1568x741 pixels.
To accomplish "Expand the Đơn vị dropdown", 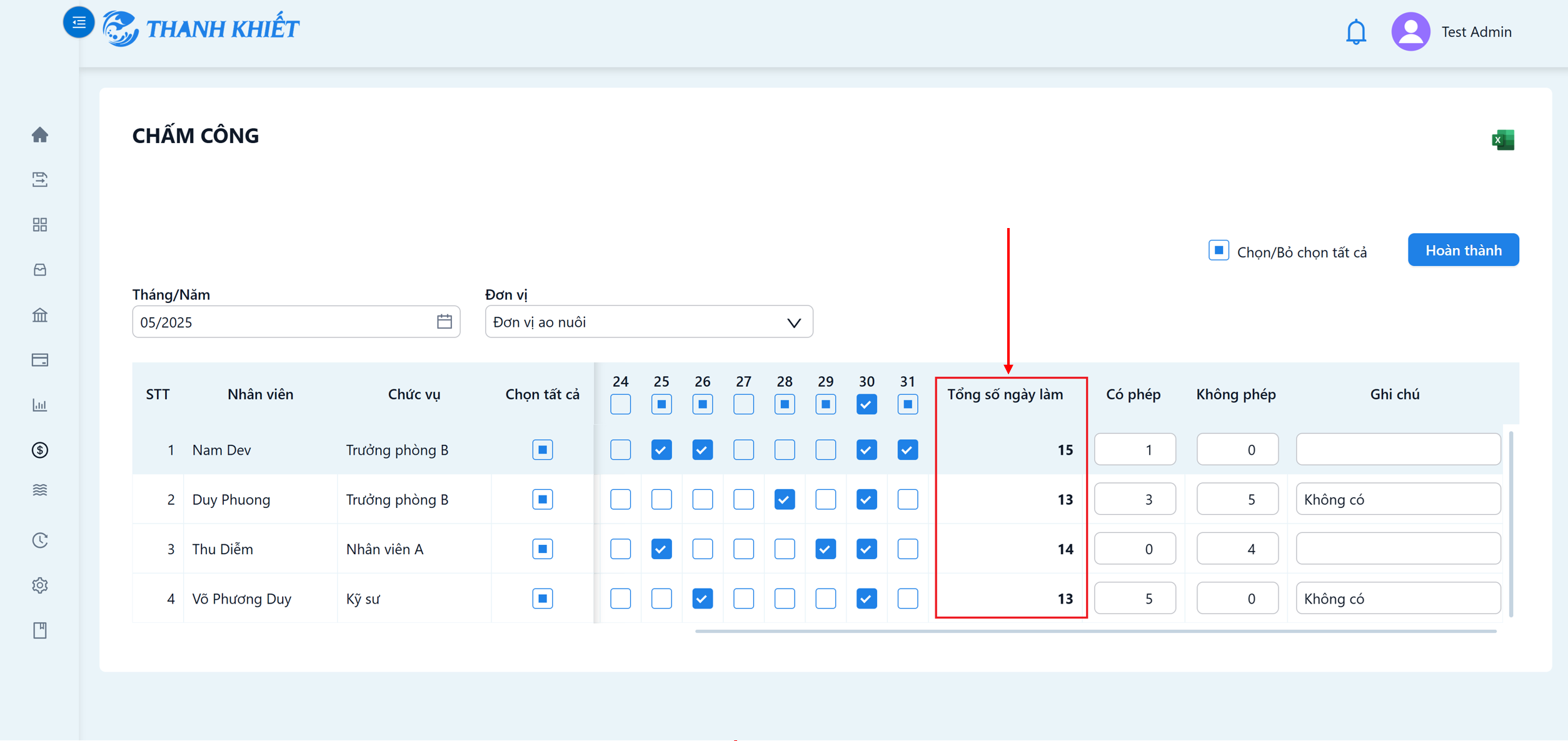I will (x=649, y=322).
